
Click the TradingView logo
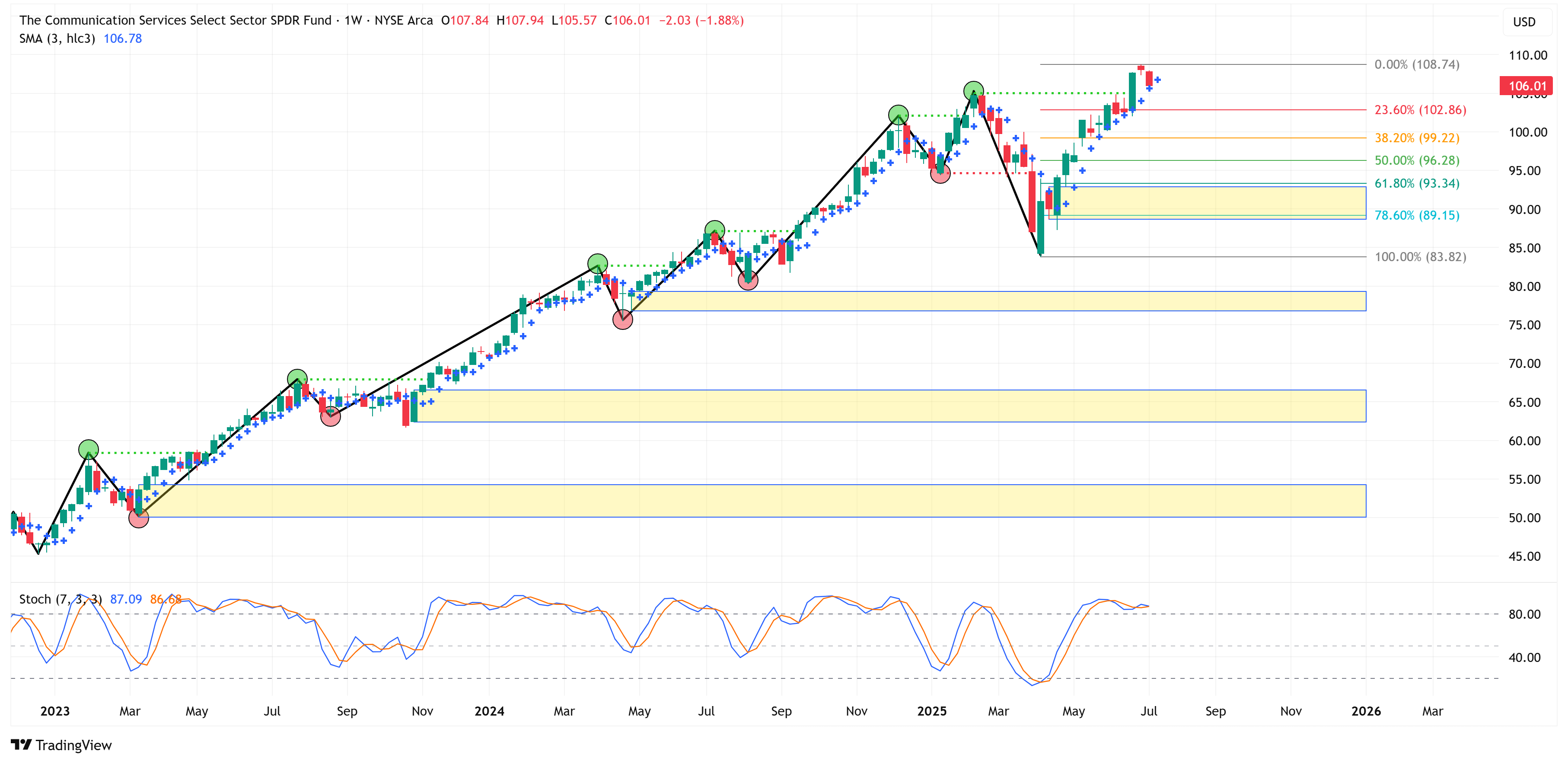61,745
